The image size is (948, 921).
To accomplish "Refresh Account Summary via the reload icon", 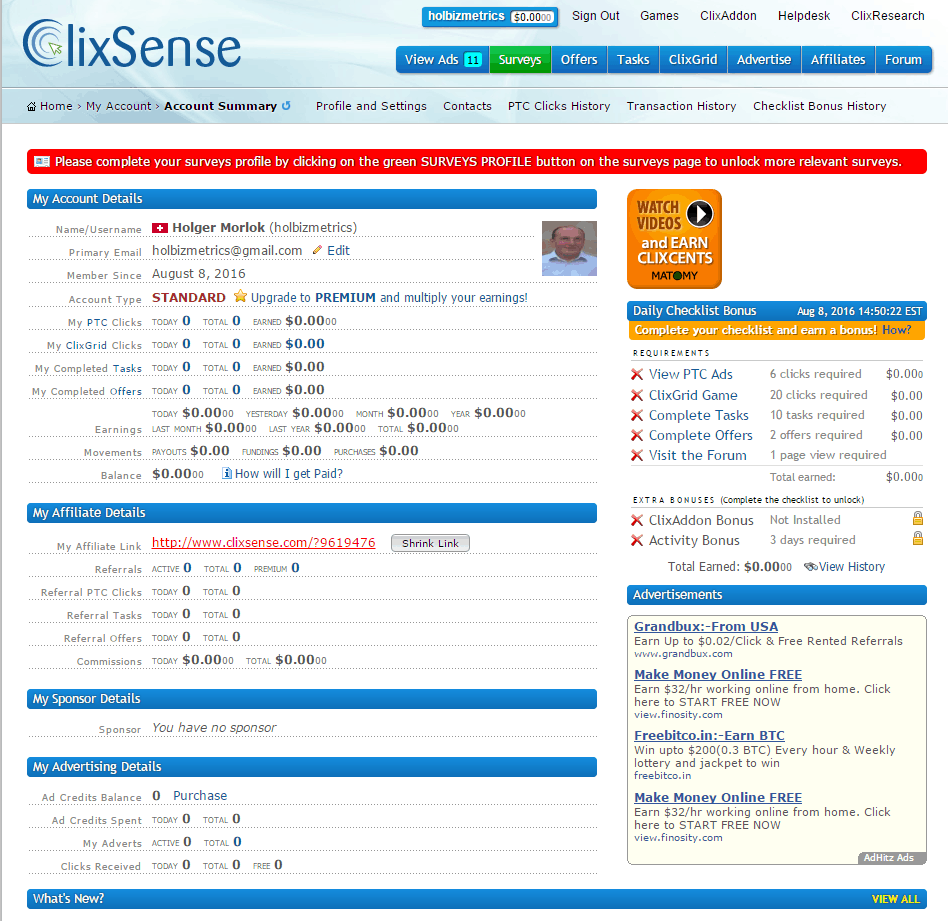I will click(286, 106).
